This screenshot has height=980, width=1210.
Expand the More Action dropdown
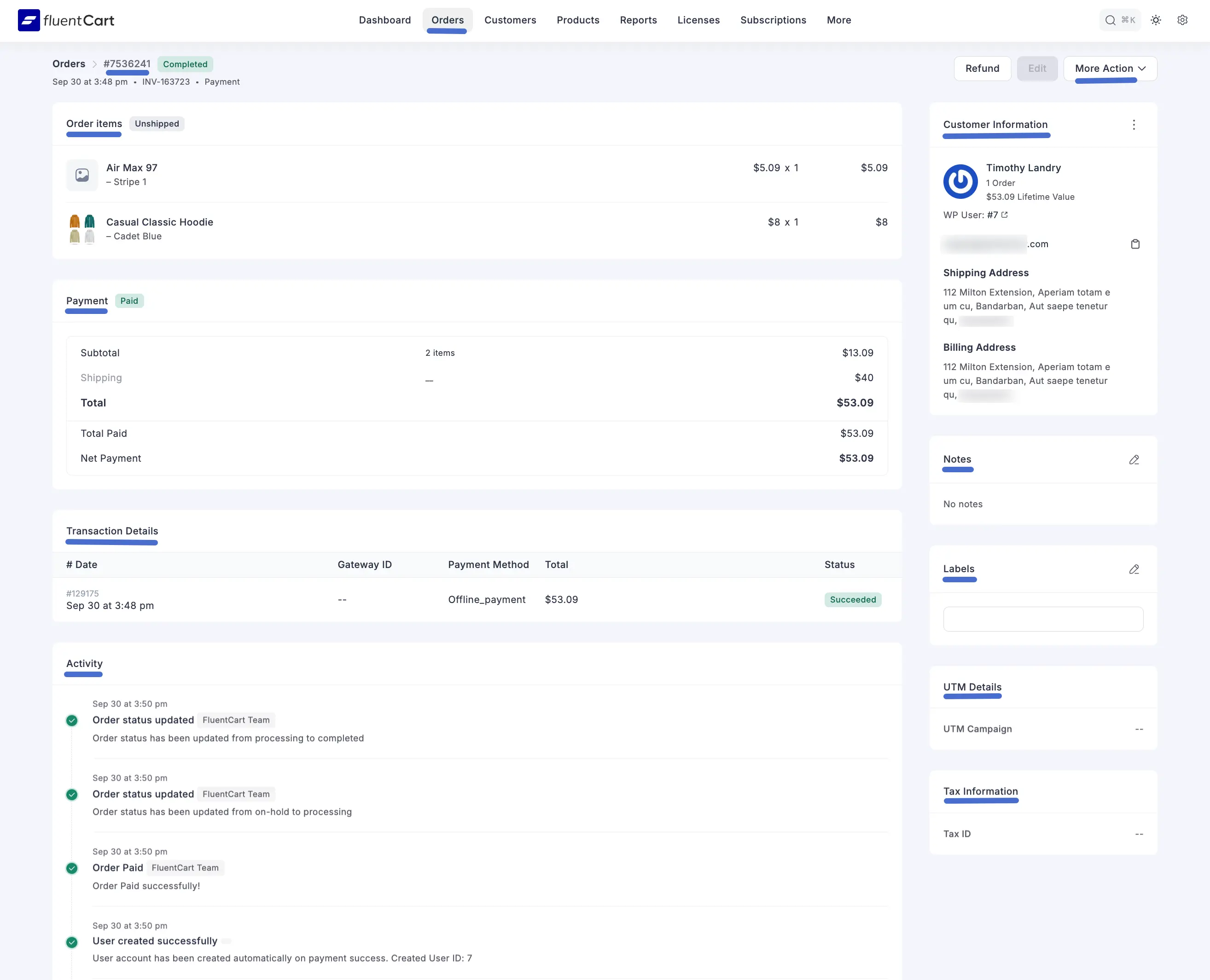click(1110, 68)
